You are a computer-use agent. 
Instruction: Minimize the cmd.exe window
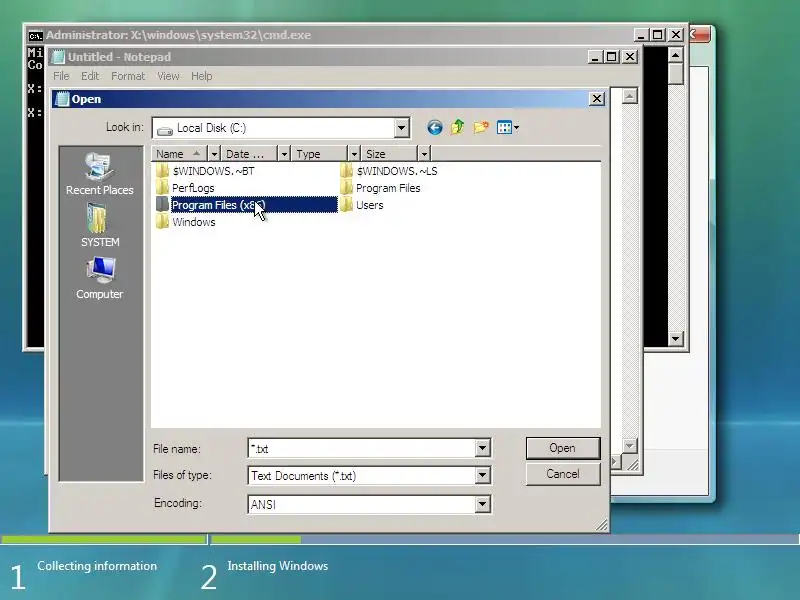pos(641,35)
